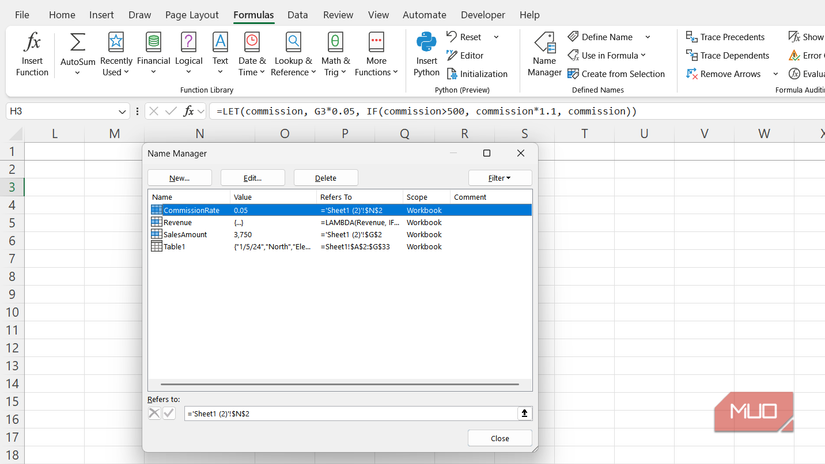Click the Insert Python button
Image resolution: width=825 pixels, height=464 pixels.
click(x=426, y=54)
